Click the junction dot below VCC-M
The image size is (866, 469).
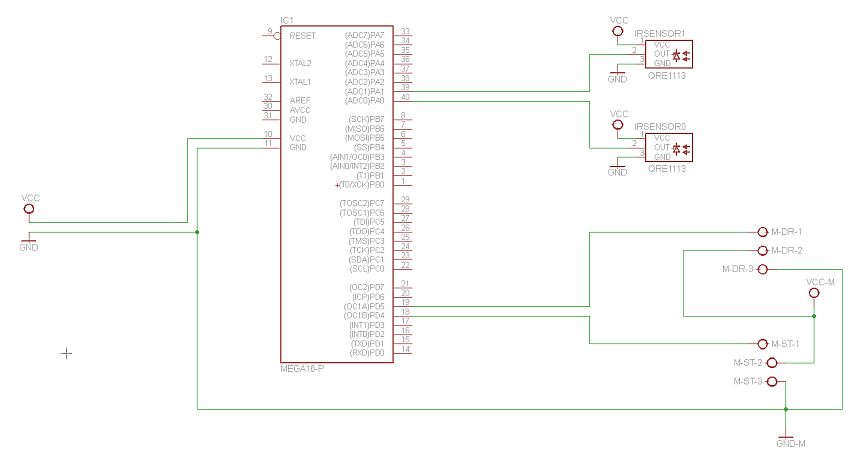814,316
